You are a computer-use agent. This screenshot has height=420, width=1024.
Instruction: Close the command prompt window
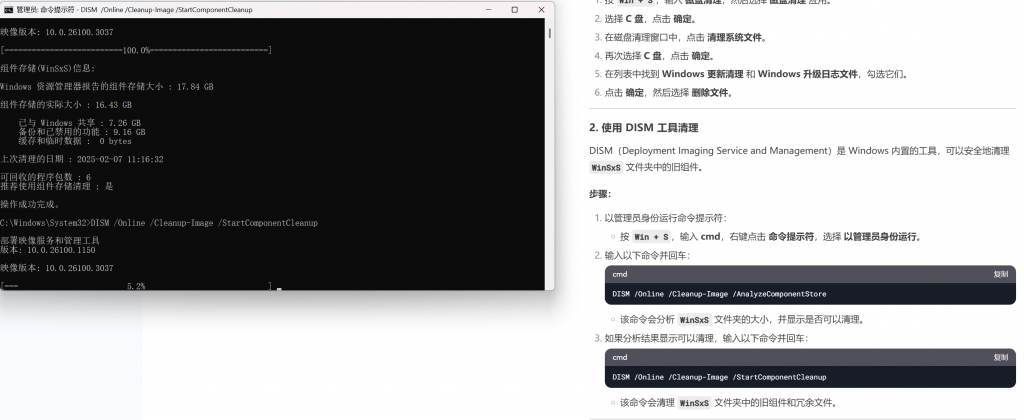(x=541, y=10)
